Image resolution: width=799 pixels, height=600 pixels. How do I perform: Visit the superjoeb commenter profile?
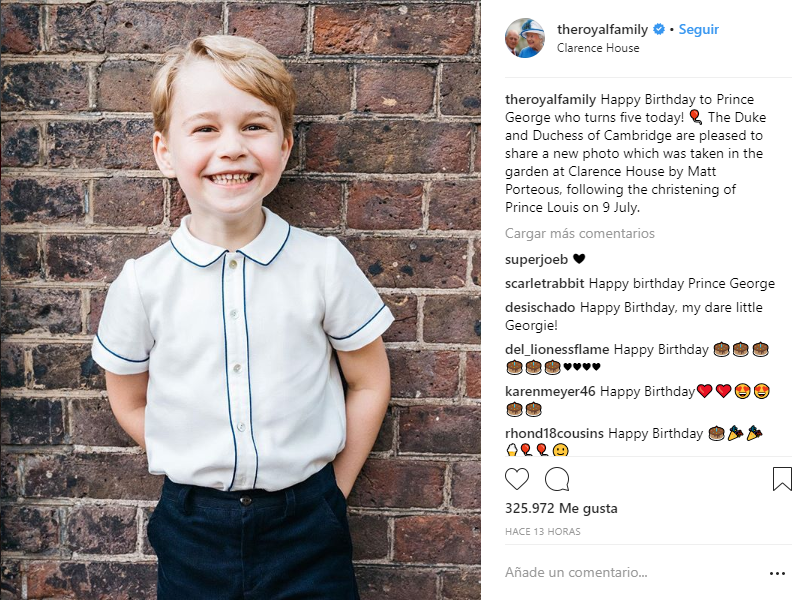coord(537,259)
